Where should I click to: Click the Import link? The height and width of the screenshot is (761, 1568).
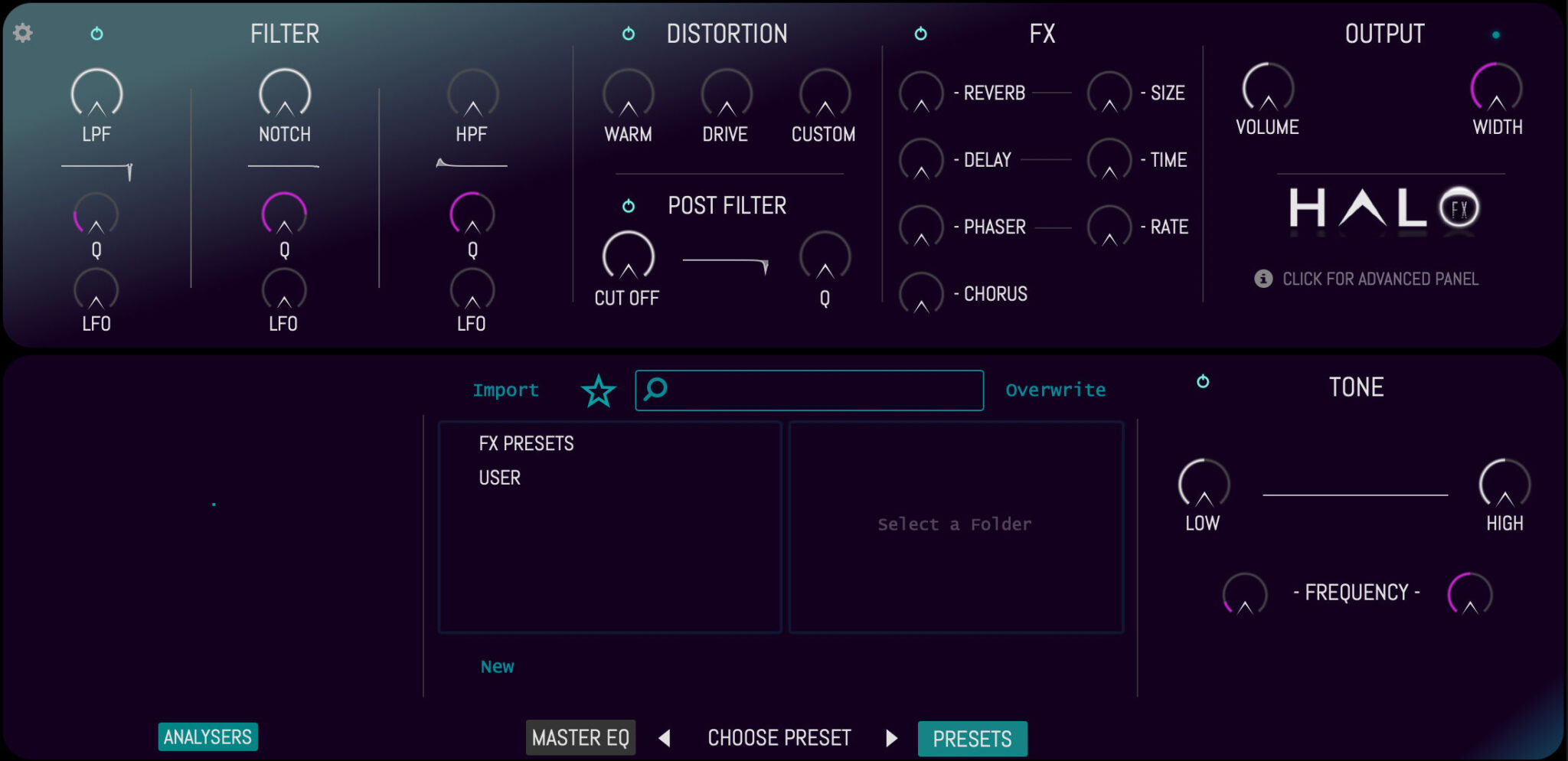pos(505,390)
